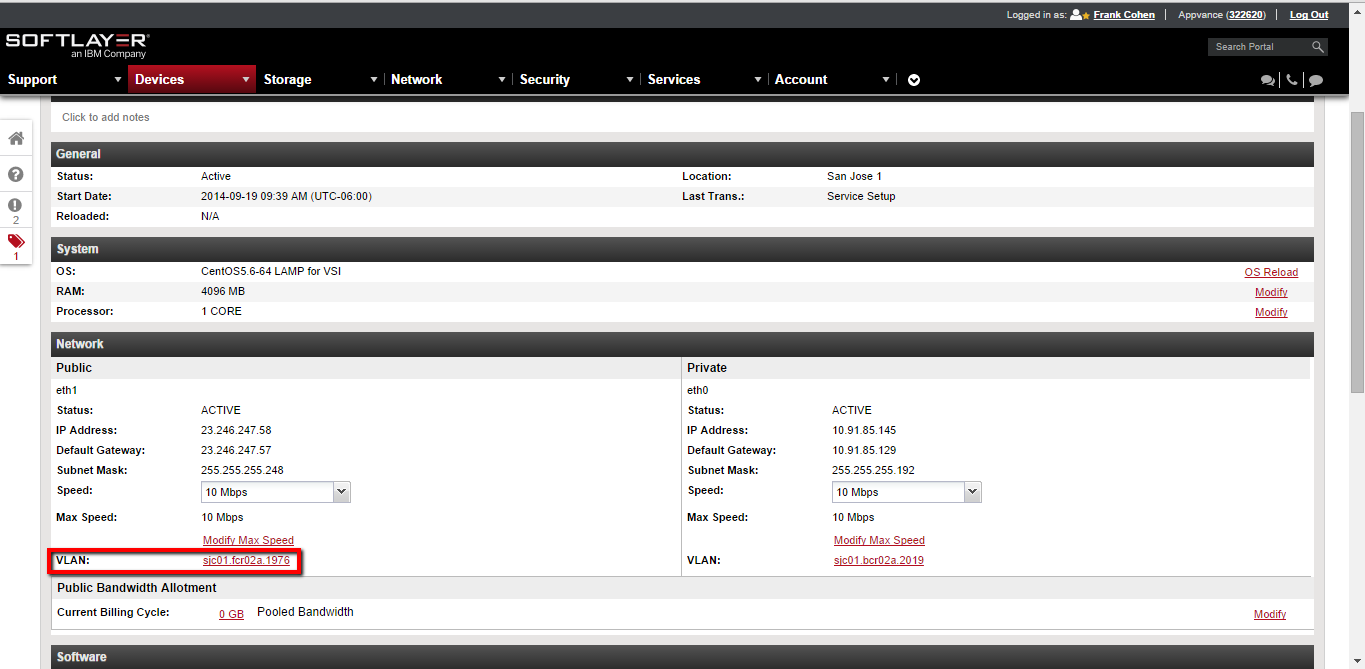1365x669 pixels.
Task: Expand the Storage menu arrow
Action: point(374,80)
